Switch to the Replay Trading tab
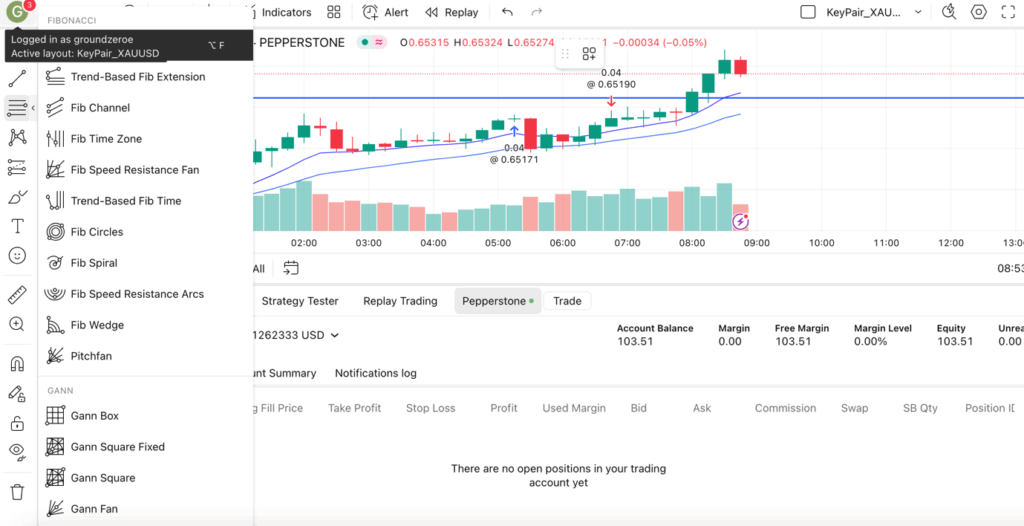This screenshot has width=1024, height=526. pos(400,301)
